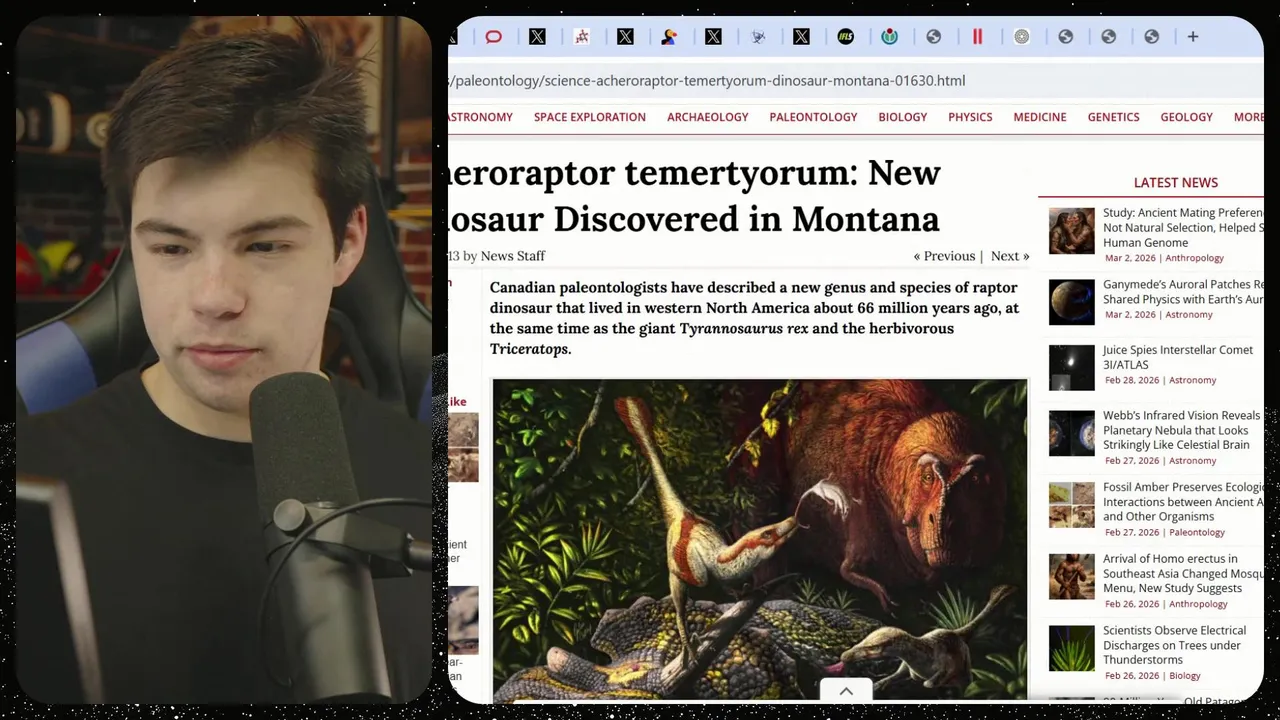The height and width of the screenshot is (720, 1280).
Task: Click the scroll-to-top chevron over the article image
Action: coord(845,691)
